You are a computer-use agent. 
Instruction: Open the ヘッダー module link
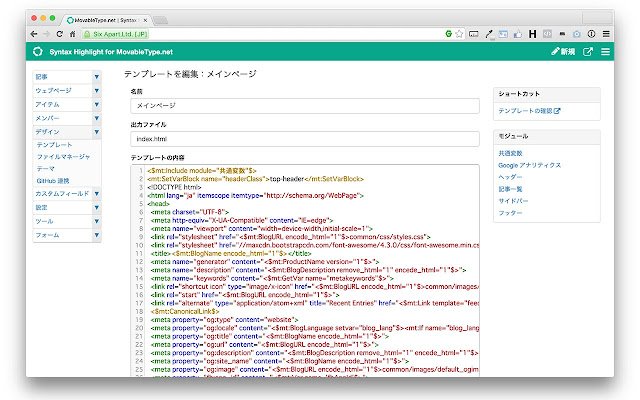(510, 177)
